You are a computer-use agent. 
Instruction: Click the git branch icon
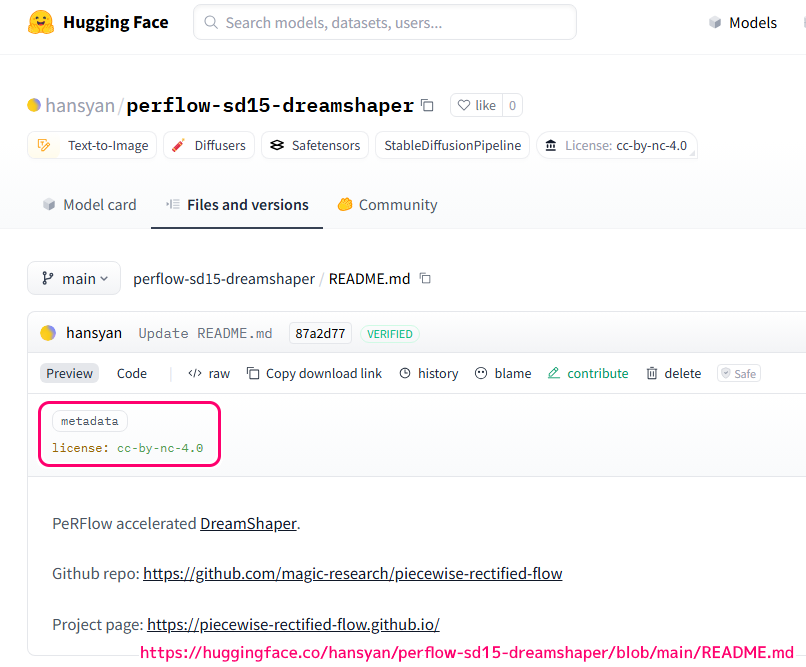tap(48, 278)
